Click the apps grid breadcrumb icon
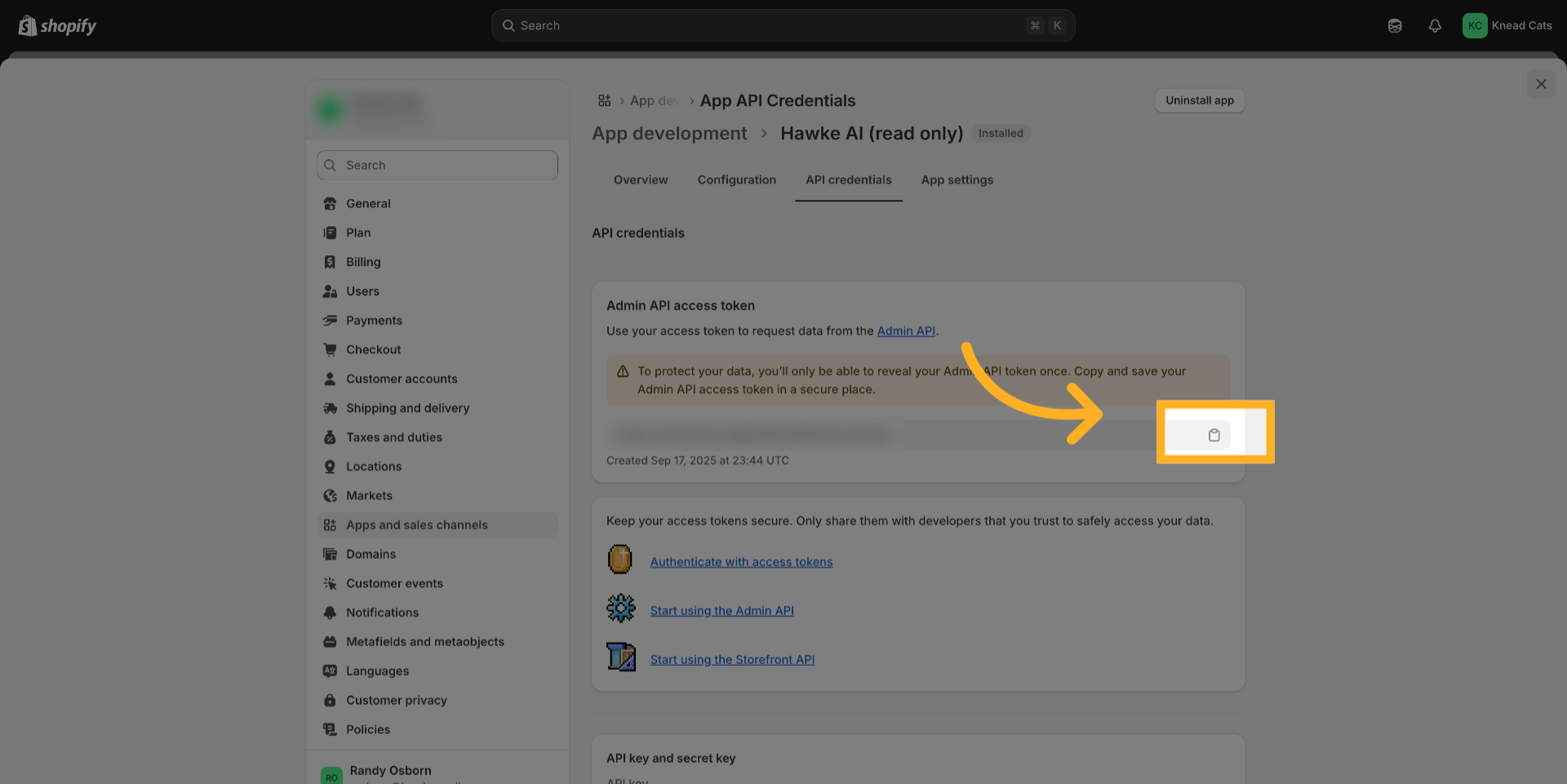 point(604,100)
